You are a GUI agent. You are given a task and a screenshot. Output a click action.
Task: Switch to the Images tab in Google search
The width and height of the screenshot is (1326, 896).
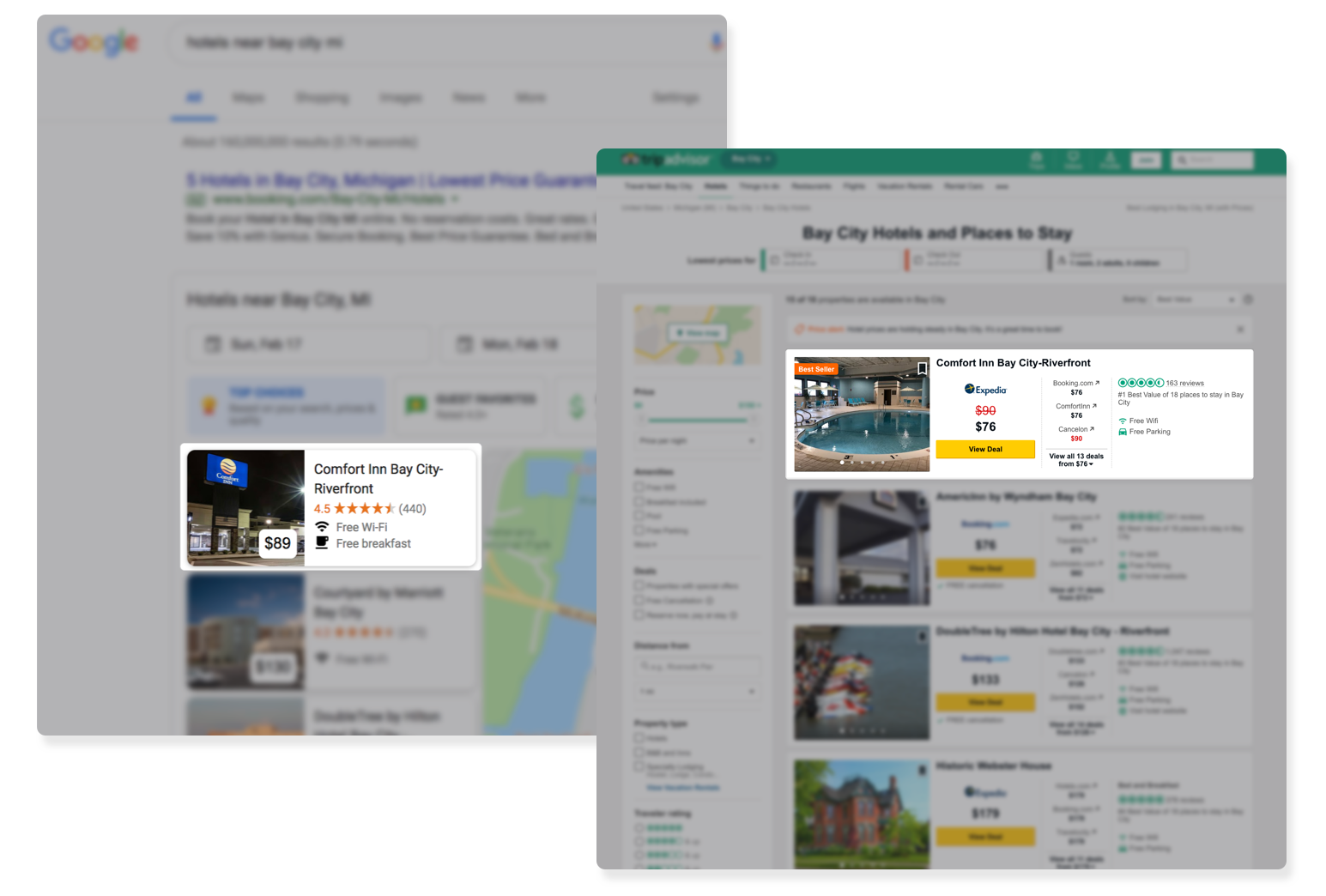[401, 98]
